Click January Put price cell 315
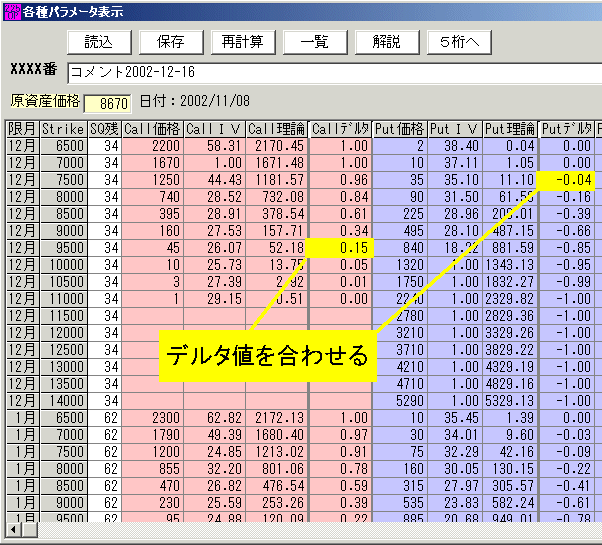The height and width of the screenshot is (545, 602). (x=400, y=486)
